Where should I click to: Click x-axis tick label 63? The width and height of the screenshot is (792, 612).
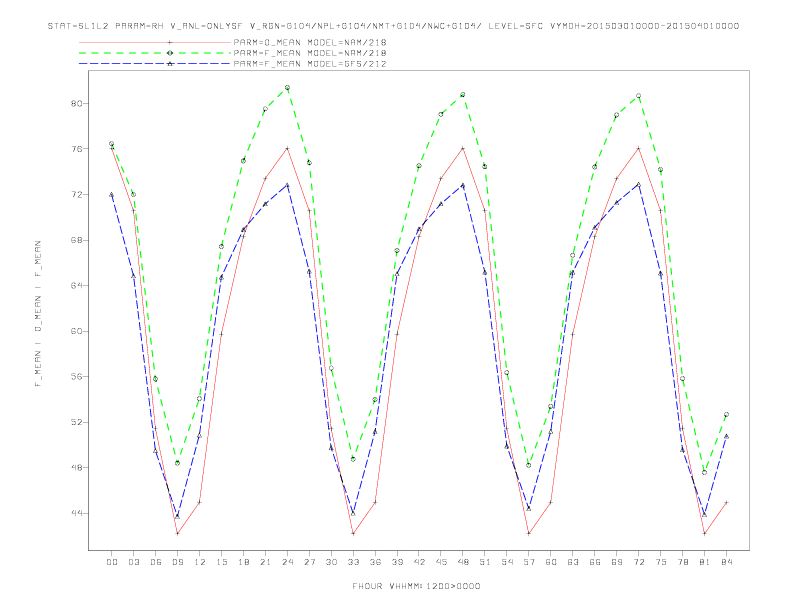tap(573, 562)
